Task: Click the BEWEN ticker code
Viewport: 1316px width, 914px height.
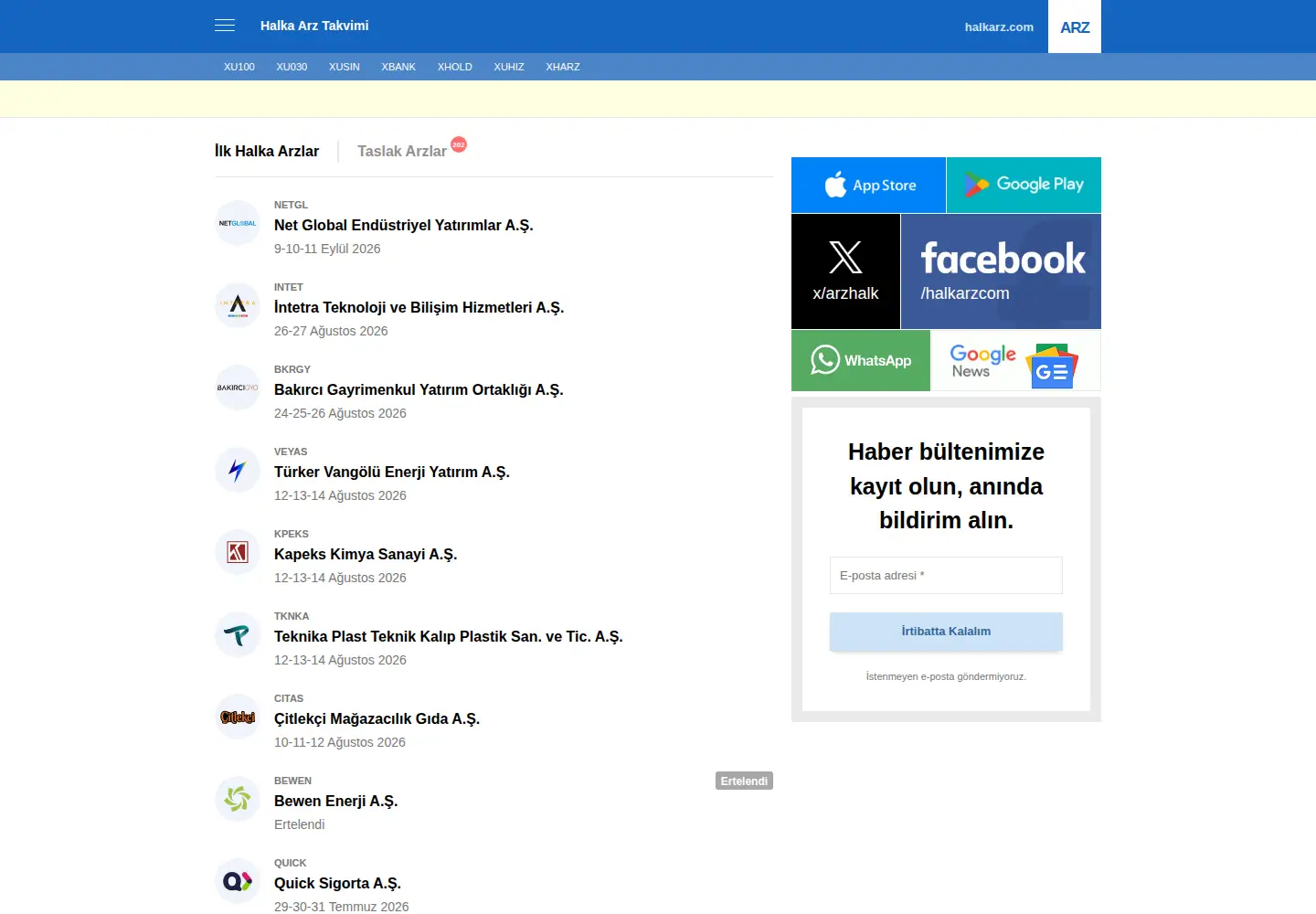Action: (x=293, y=781)
